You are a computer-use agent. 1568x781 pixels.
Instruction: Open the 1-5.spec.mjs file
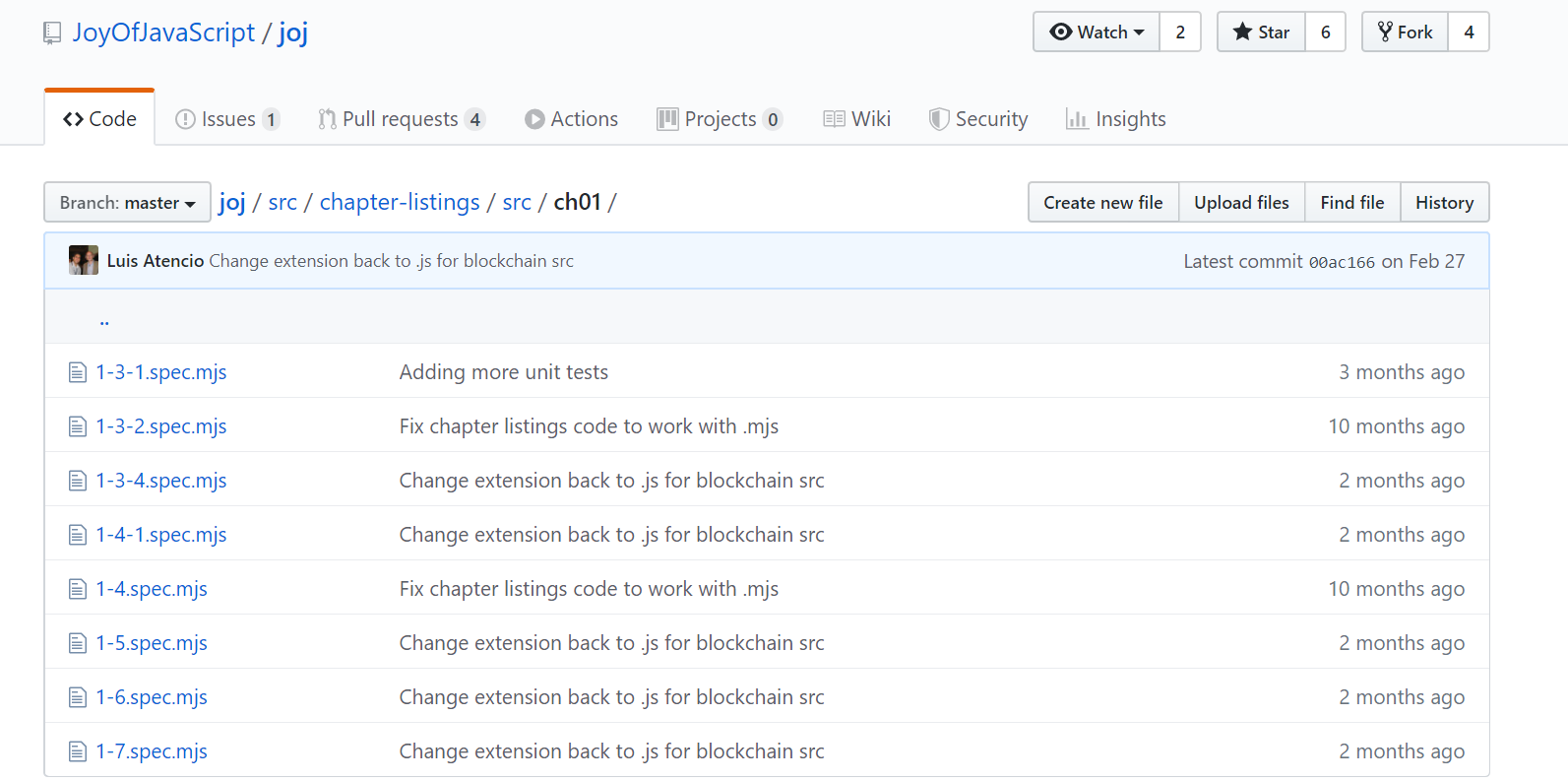tap(152, 643)
